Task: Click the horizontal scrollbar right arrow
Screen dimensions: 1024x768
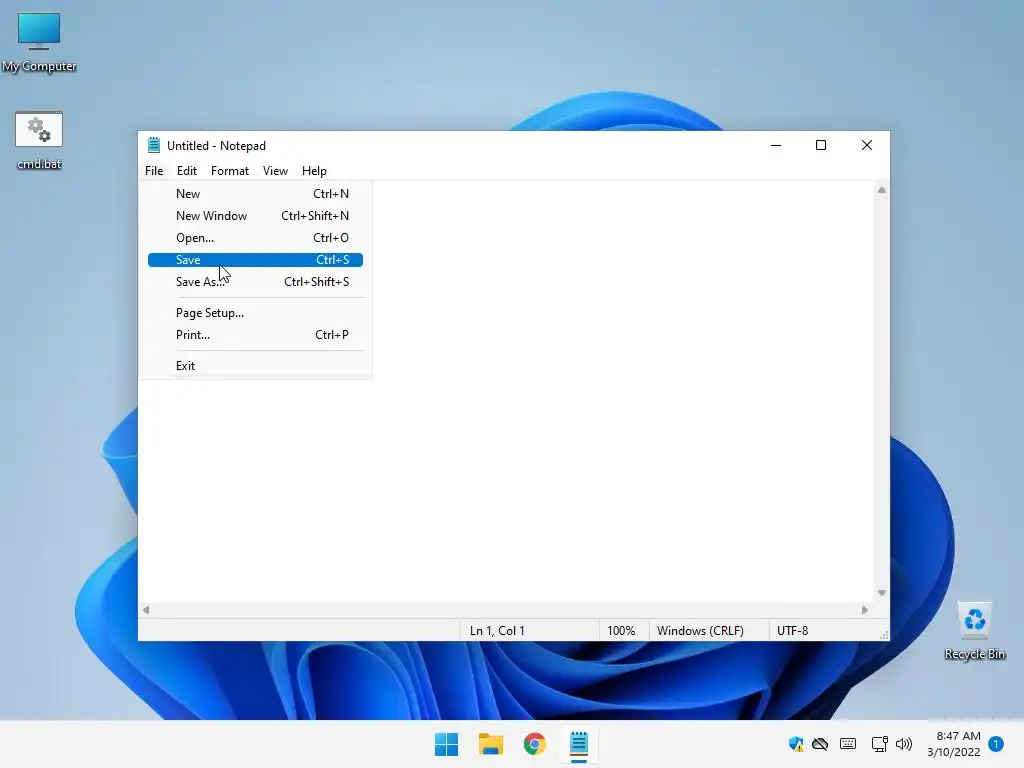Action: coord(865,610)
